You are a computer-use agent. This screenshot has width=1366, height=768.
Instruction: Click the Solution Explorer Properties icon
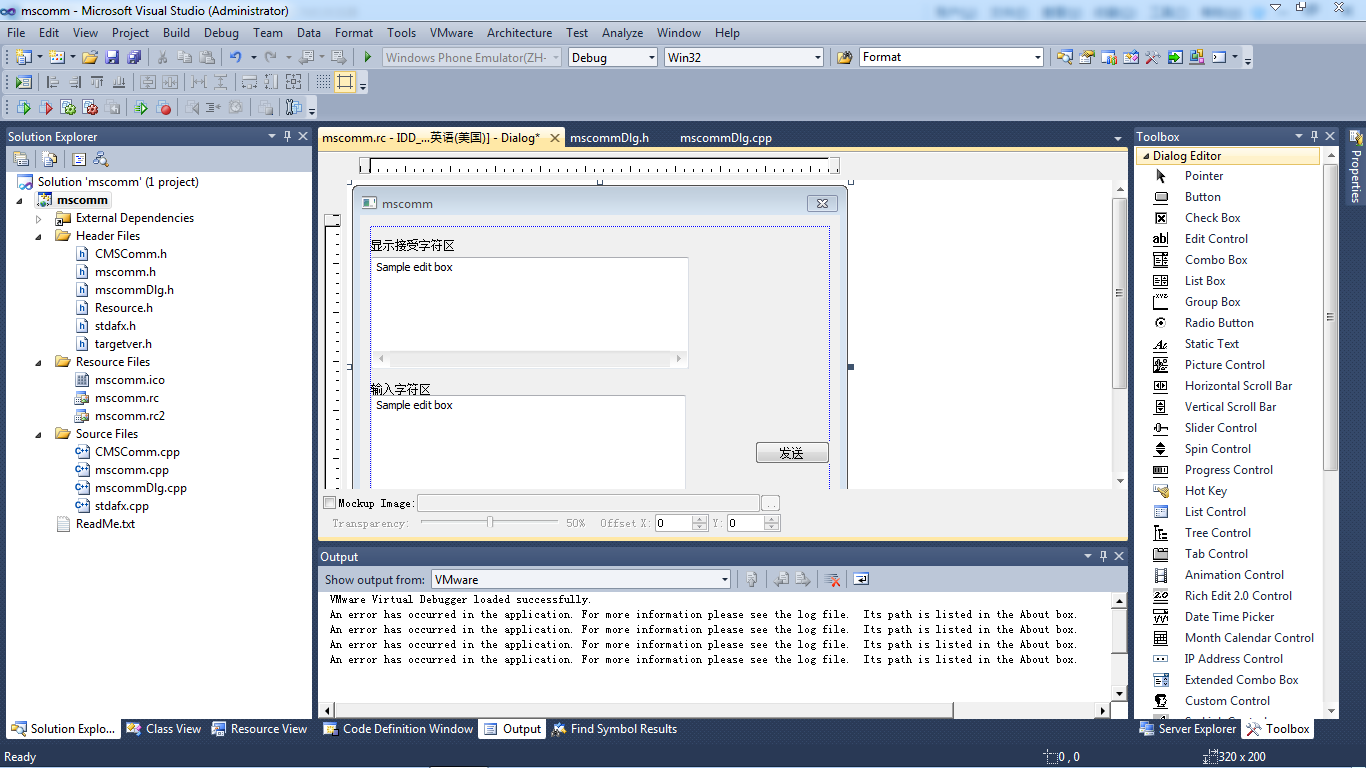click(x=20, y=158)
